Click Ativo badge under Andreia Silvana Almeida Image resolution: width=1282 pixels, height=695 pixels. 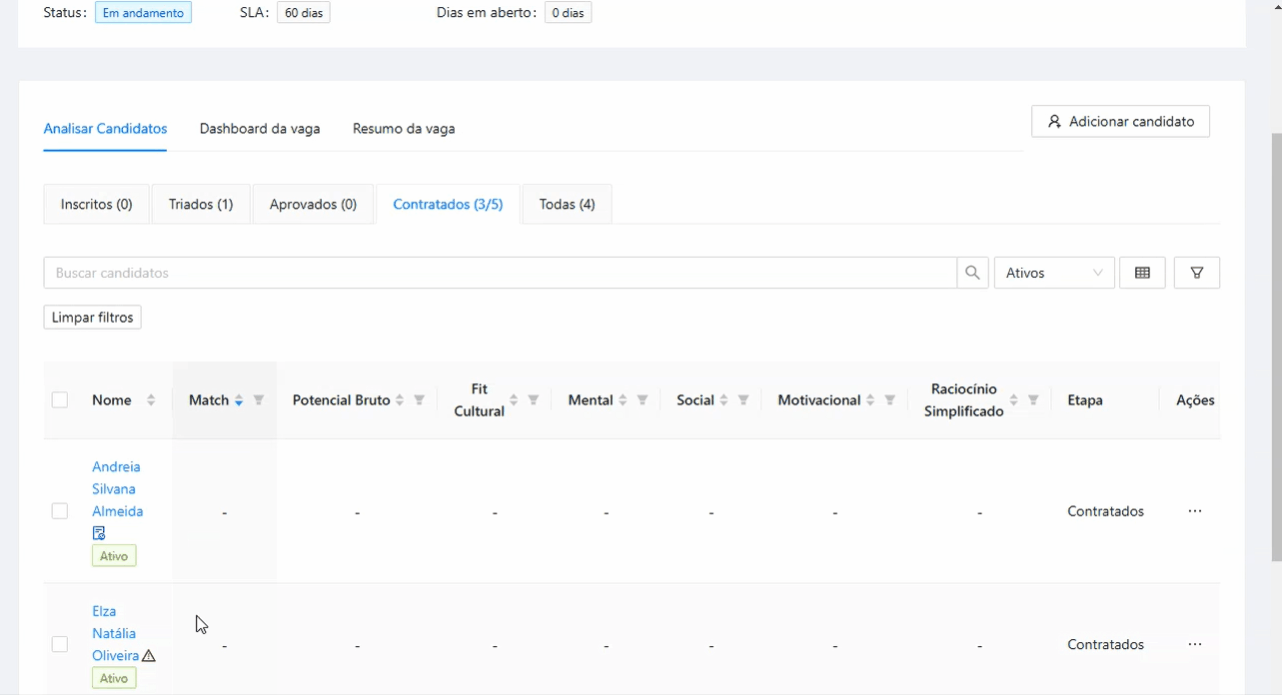click(x=114, y=556)
